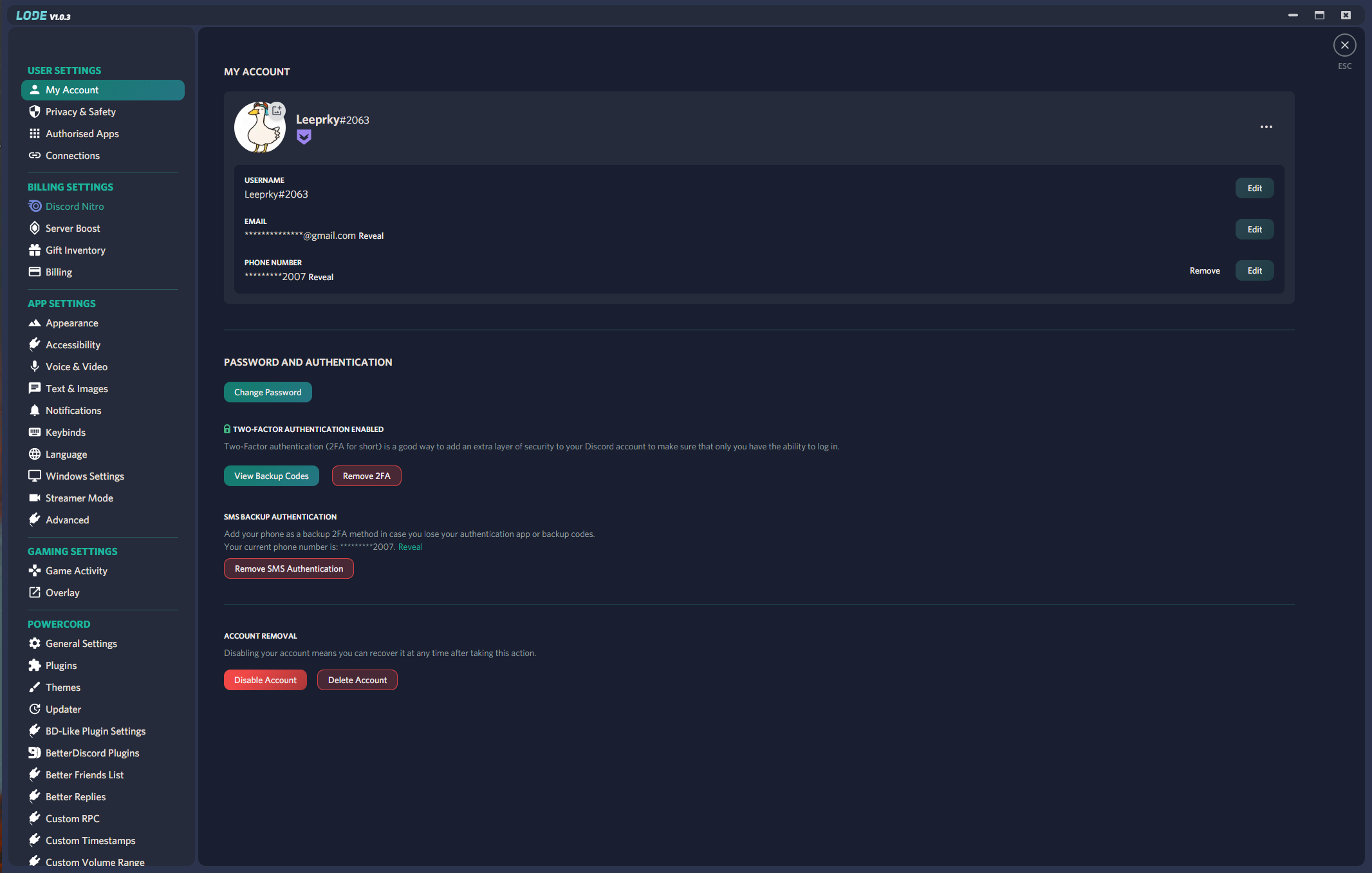Image resolution: width=1372 pixels, height=873 pixels.
Task: Reveal the hidden email address
Action: pyautogui.click(x=371, y=236)
